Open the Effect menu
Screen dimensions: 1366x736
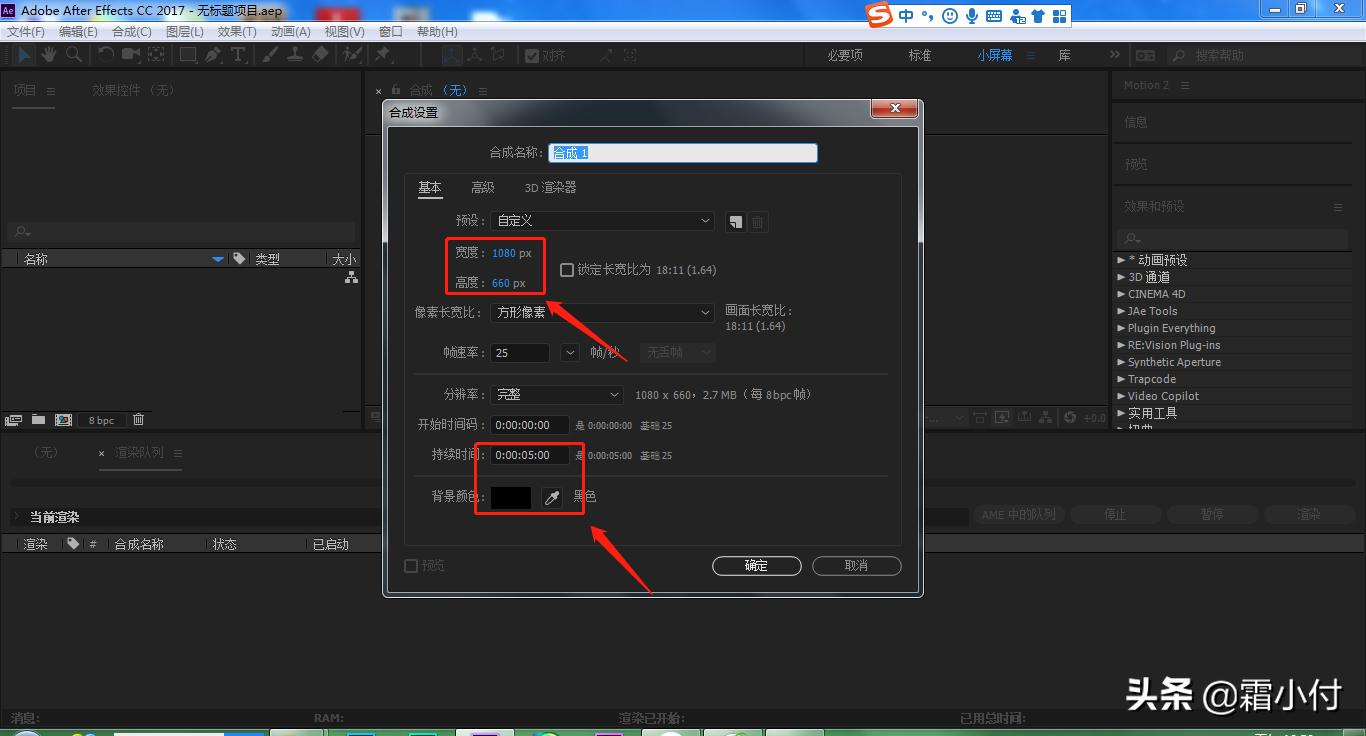[237, 32]
